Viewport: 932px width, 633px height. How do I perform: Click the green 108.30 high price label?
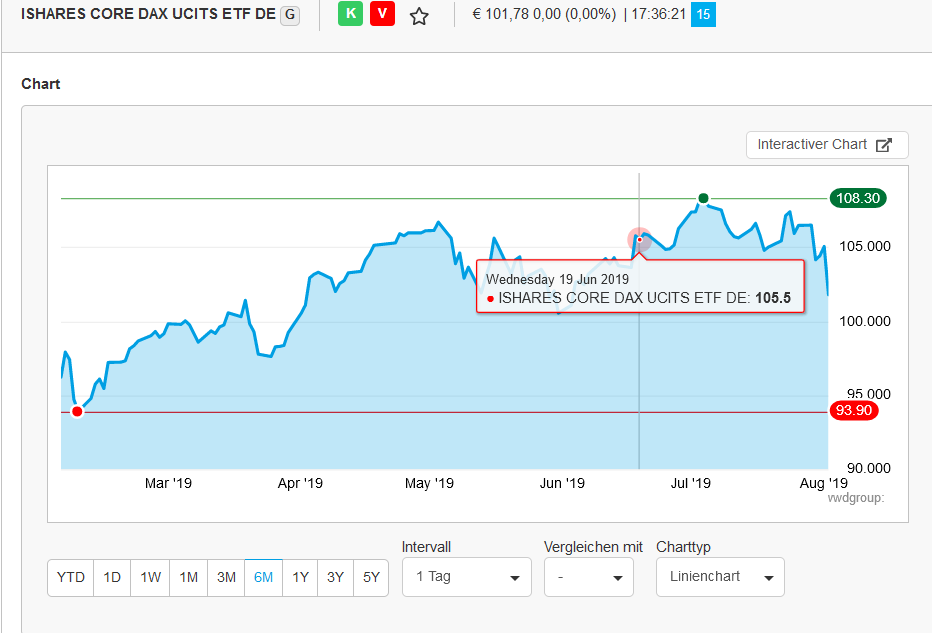pyautogui.click(x=858, y=198)
